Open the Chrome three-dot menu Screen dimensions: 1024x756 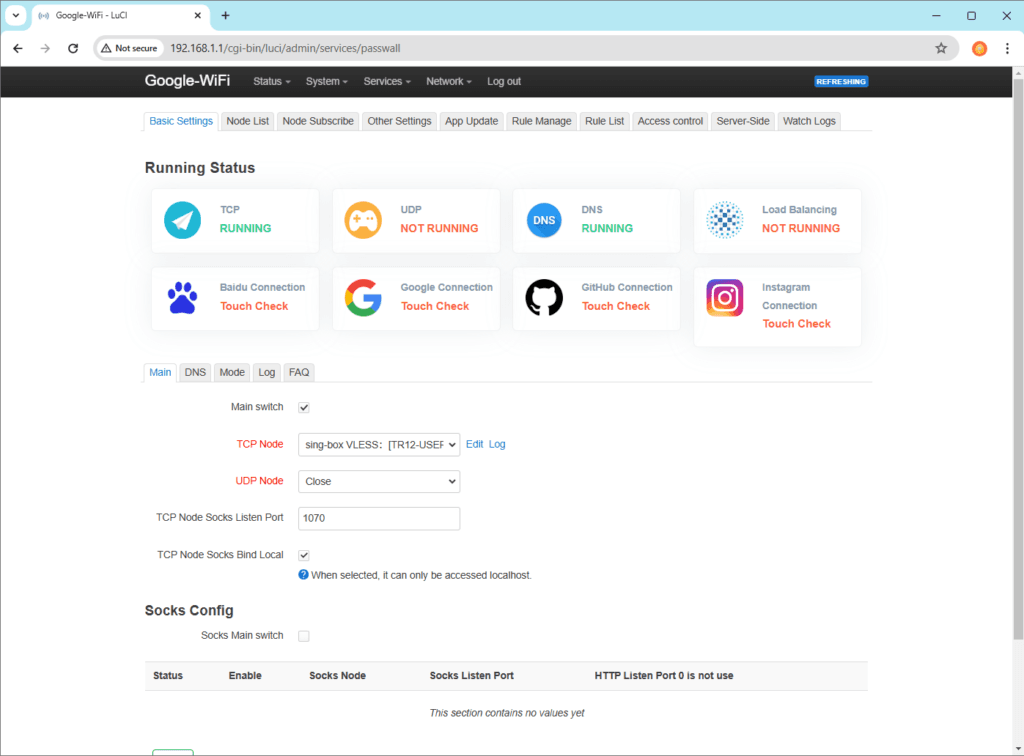[x=1008, y=48]
